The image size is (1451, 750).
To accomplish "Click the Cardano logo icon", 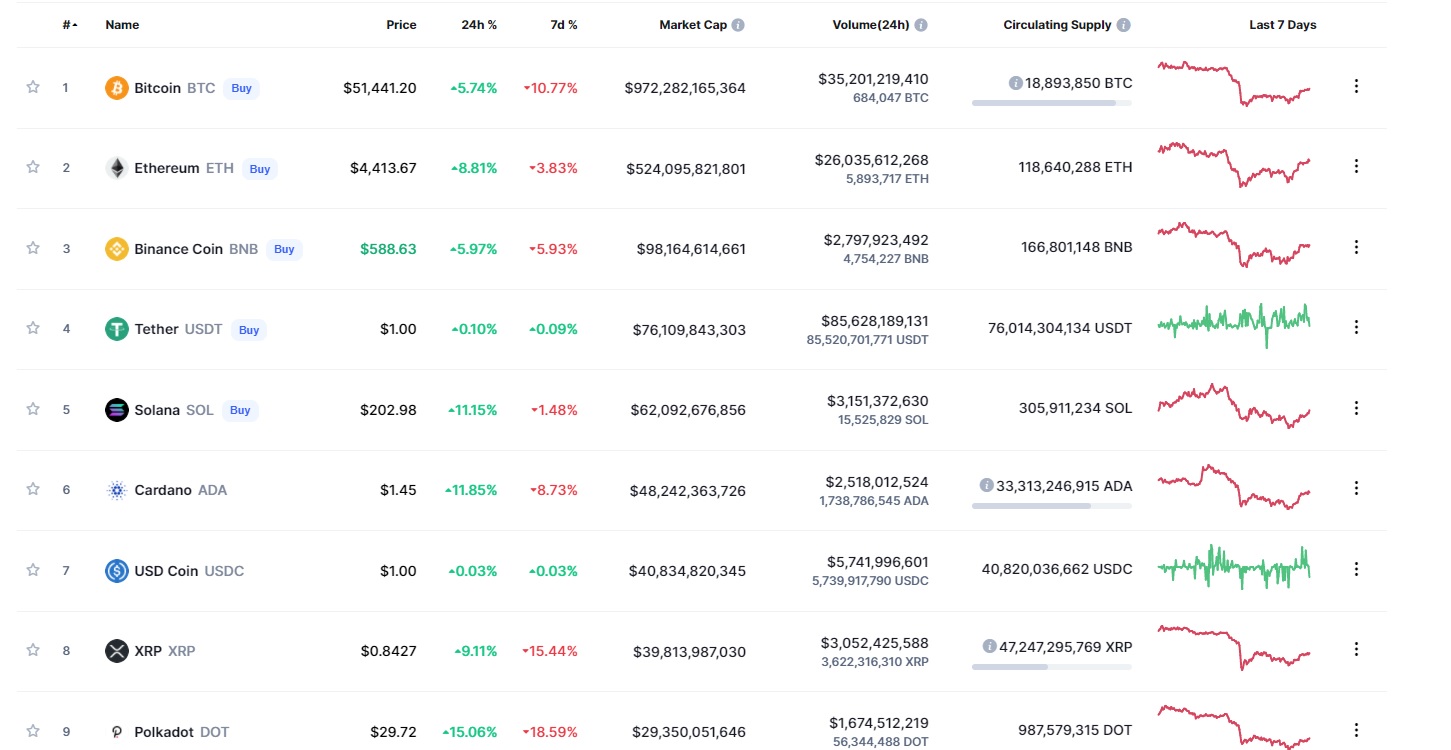I will pyautogui.click(x=117, y=490).
